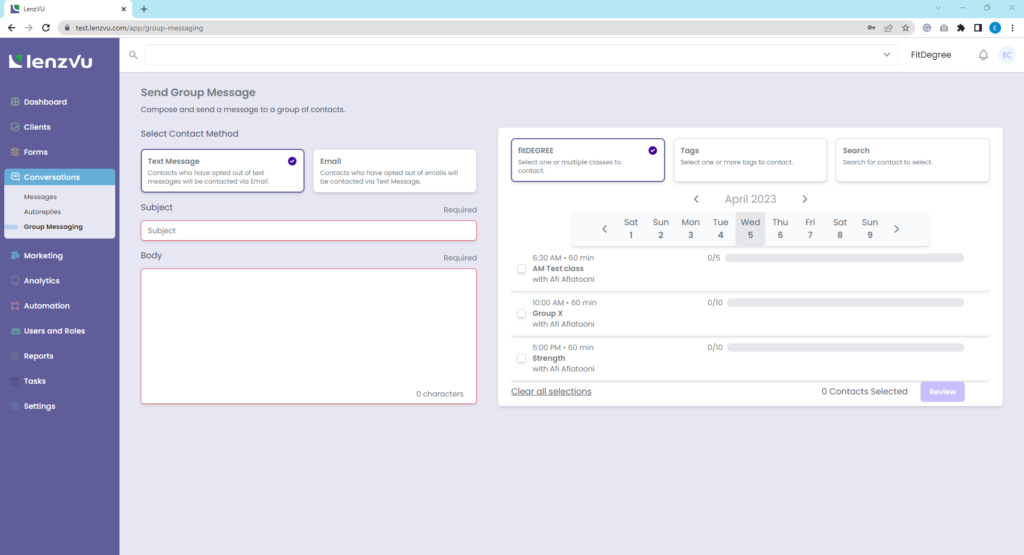Open Autoreplies under Conversations
This screenshot has height=555, width=1024.
coord(46,212)
